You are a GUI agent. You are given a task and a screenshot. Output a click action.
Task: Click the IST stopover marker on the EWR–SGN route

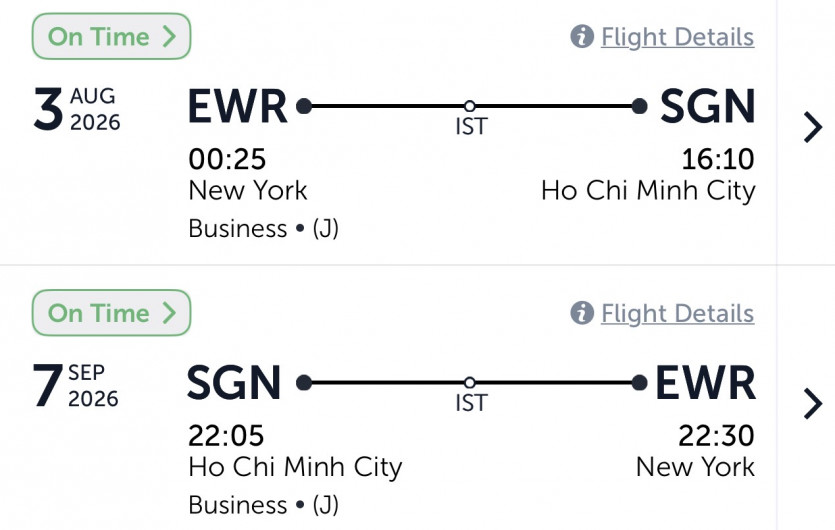point(470,106)
